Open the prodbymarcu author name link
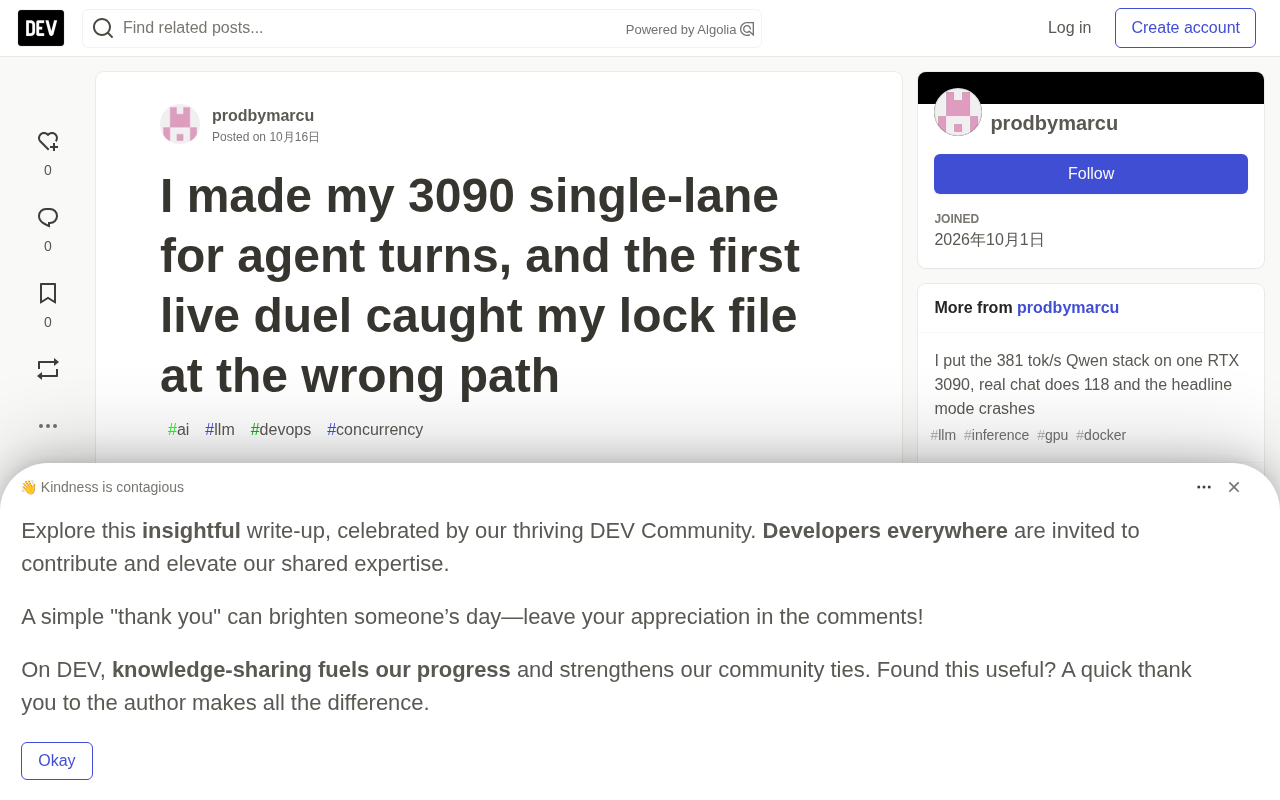This screenshot has width=1280, height=800. point(263,115)
